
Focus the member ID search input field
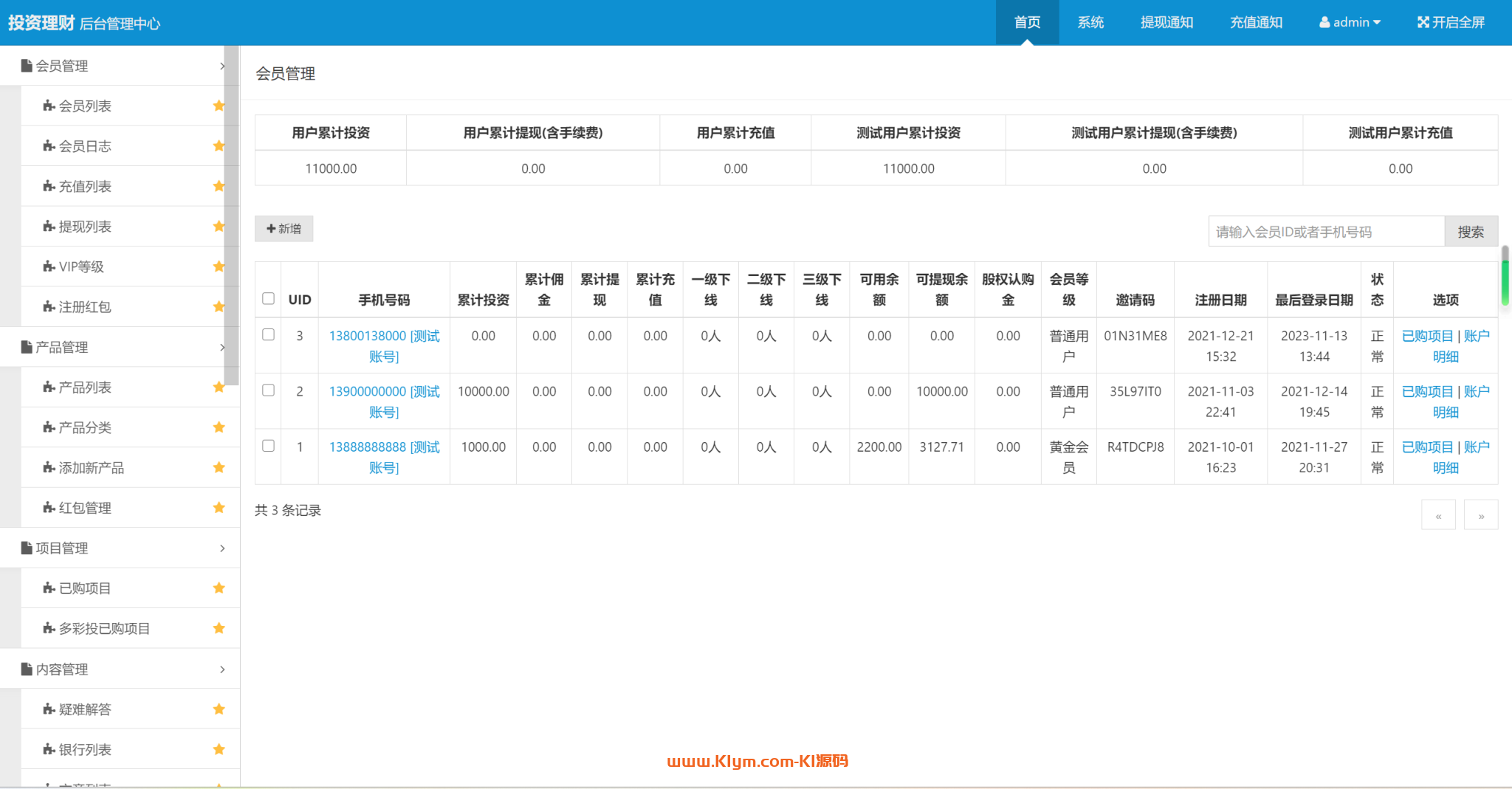point(1325,232)
